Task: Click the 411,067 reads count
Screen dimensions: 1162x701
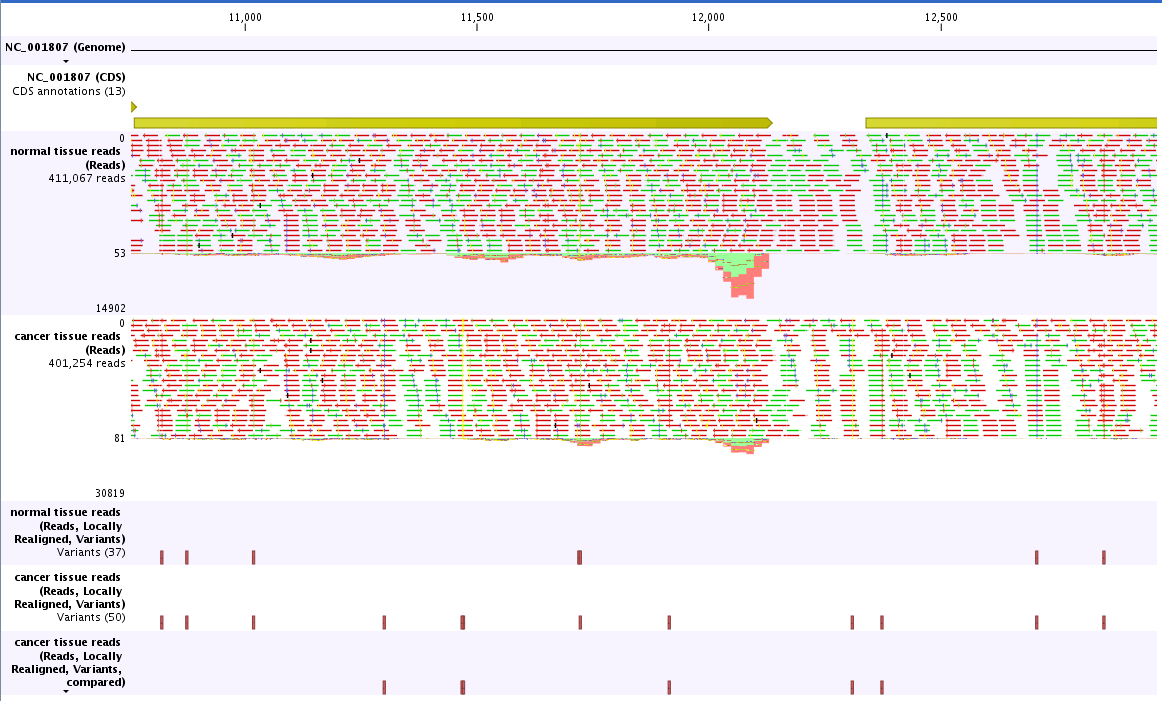Action: click(x=87, y=179)
